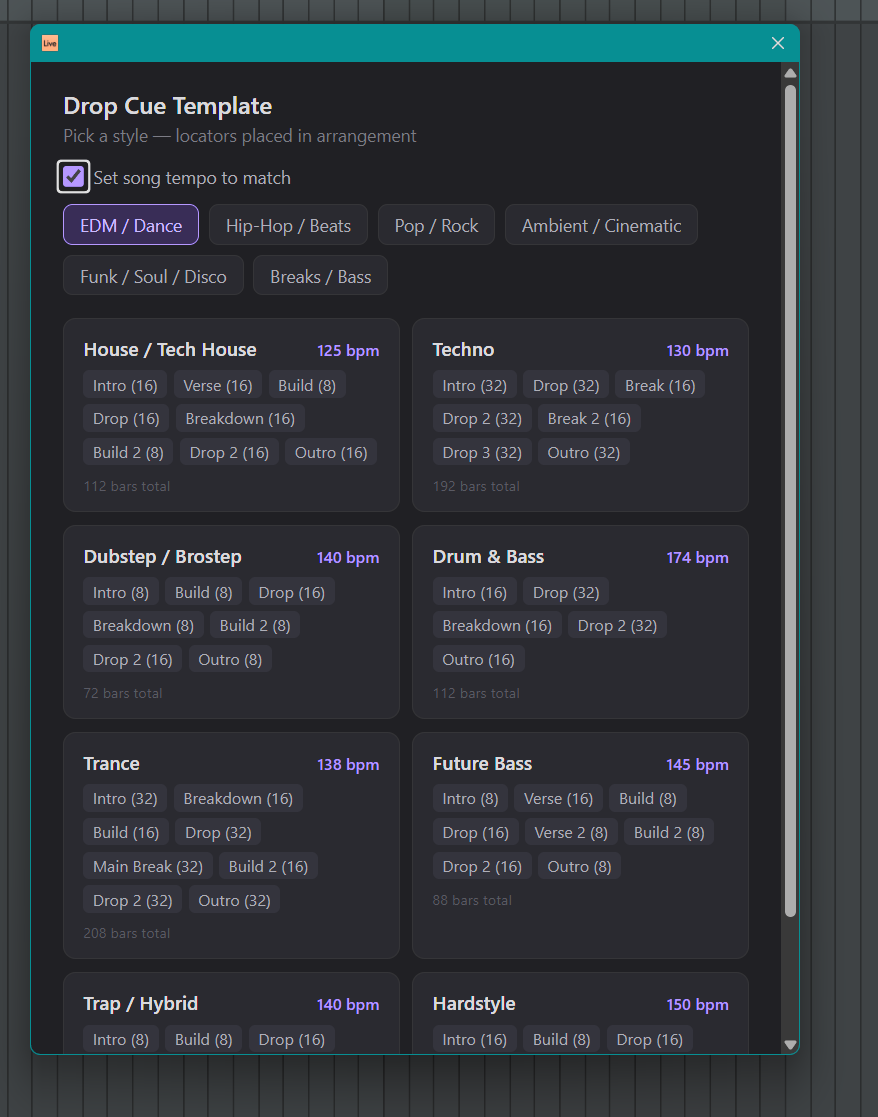Screen dimensions: 878x1117
Task: Click Verse (16) chip in House card
Action: 218,385
